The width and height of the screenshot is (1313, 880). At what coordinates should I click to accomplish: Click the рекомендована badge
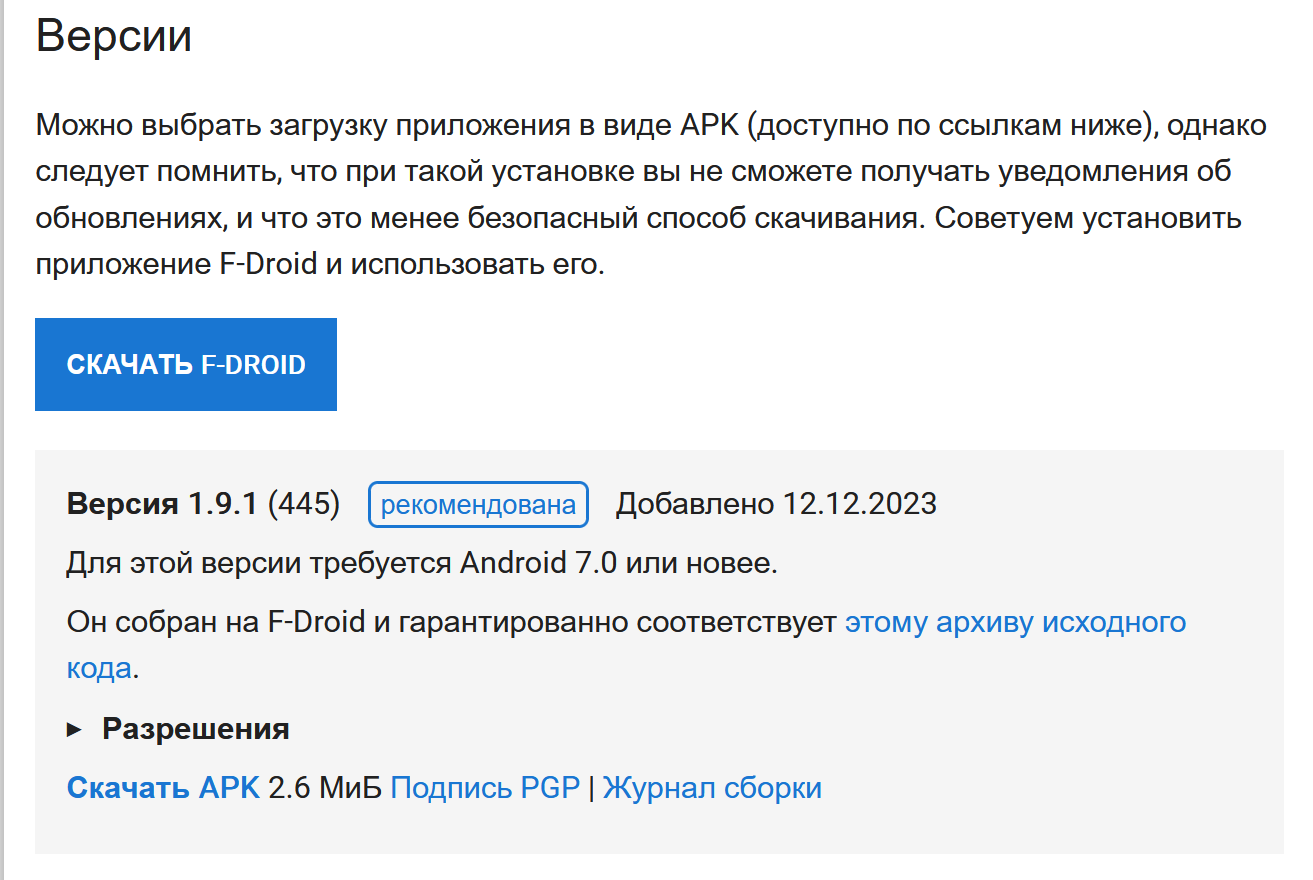click(478, 504)
